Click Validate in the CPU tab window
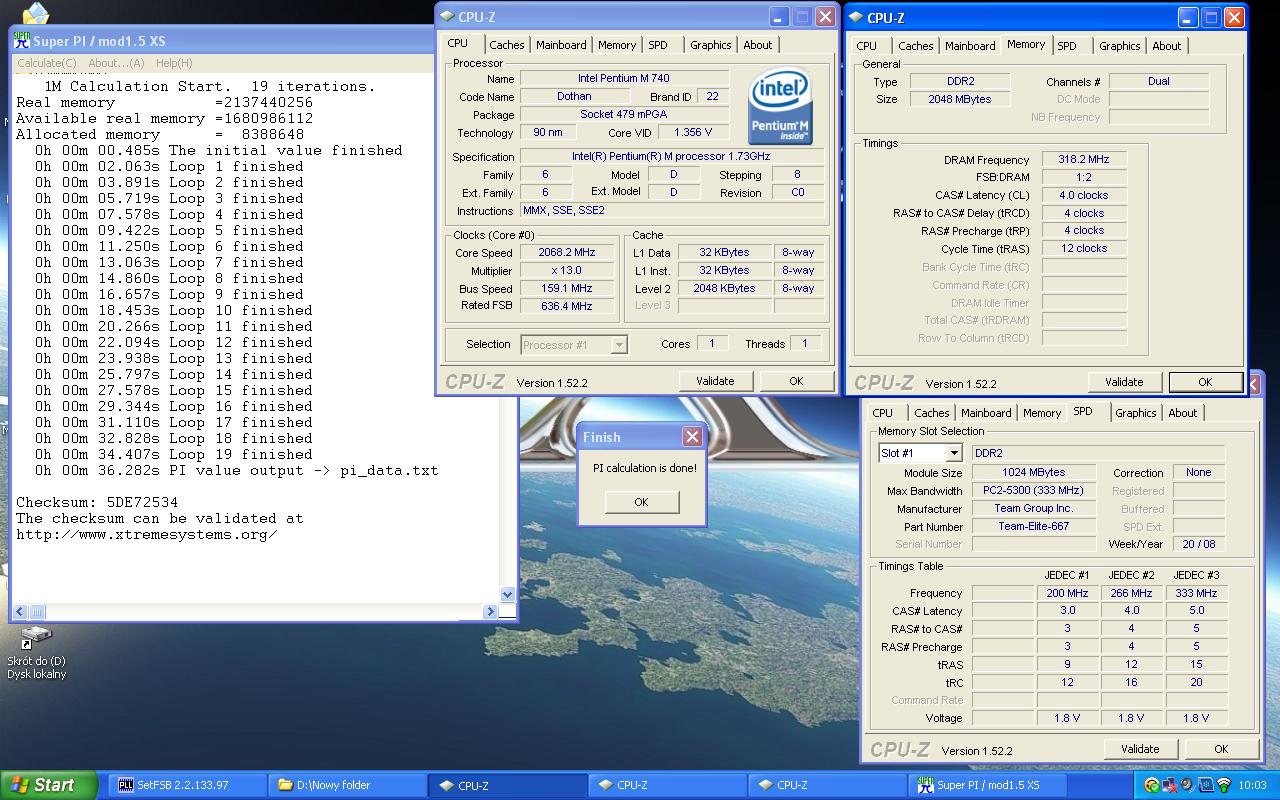 (715, 381)
